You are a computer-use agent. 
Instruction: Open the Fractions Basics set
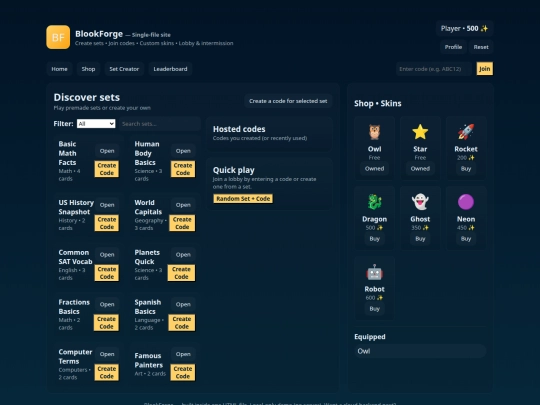coord(107,304)
